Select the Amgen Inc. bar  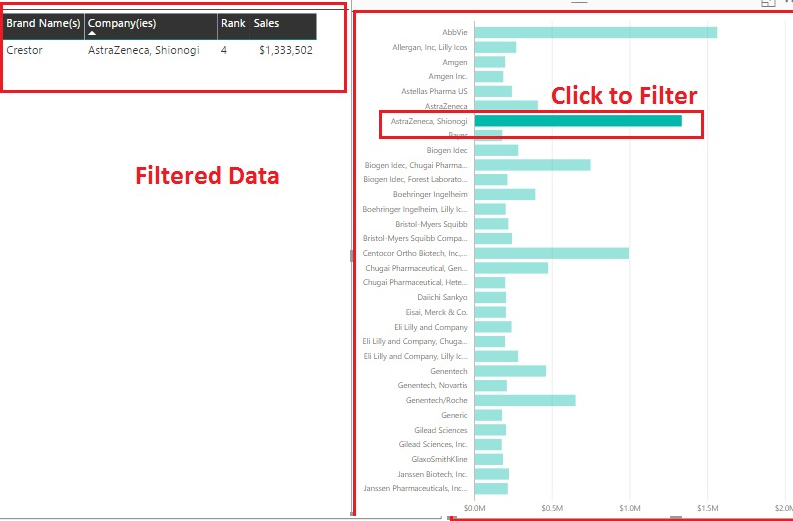[489, 77]
